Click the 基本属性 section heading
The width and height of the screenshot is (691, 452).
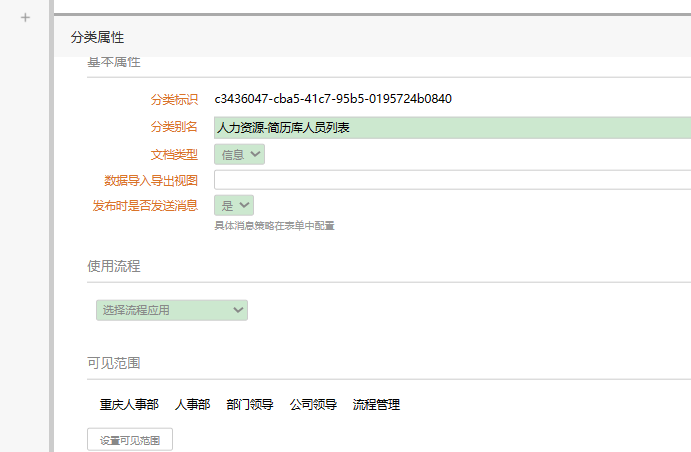pos(114,63)
